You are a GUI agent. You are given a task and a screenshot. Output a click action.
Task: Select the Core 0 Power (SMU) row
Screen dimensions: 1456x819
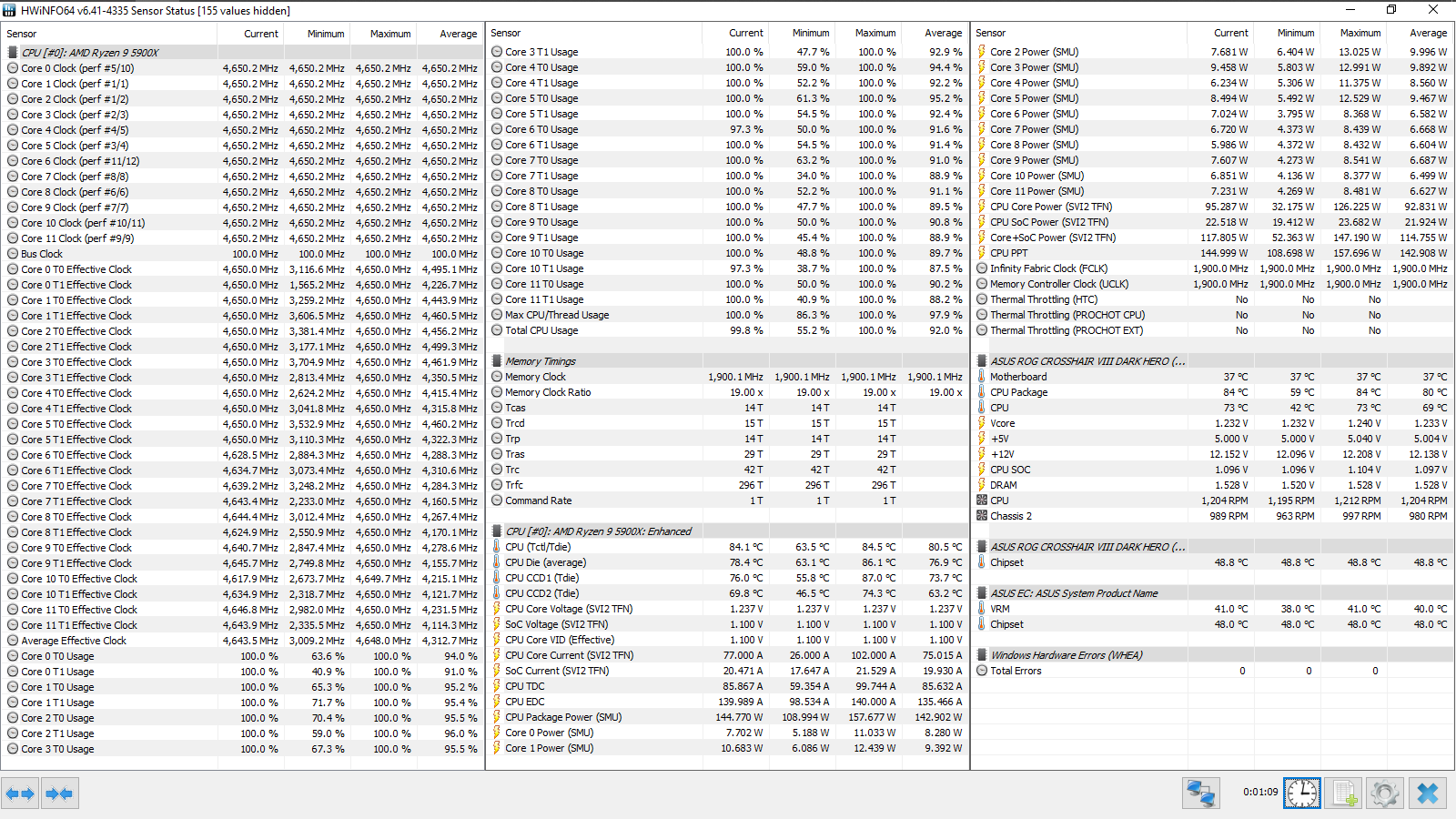(x=727, y=733)
